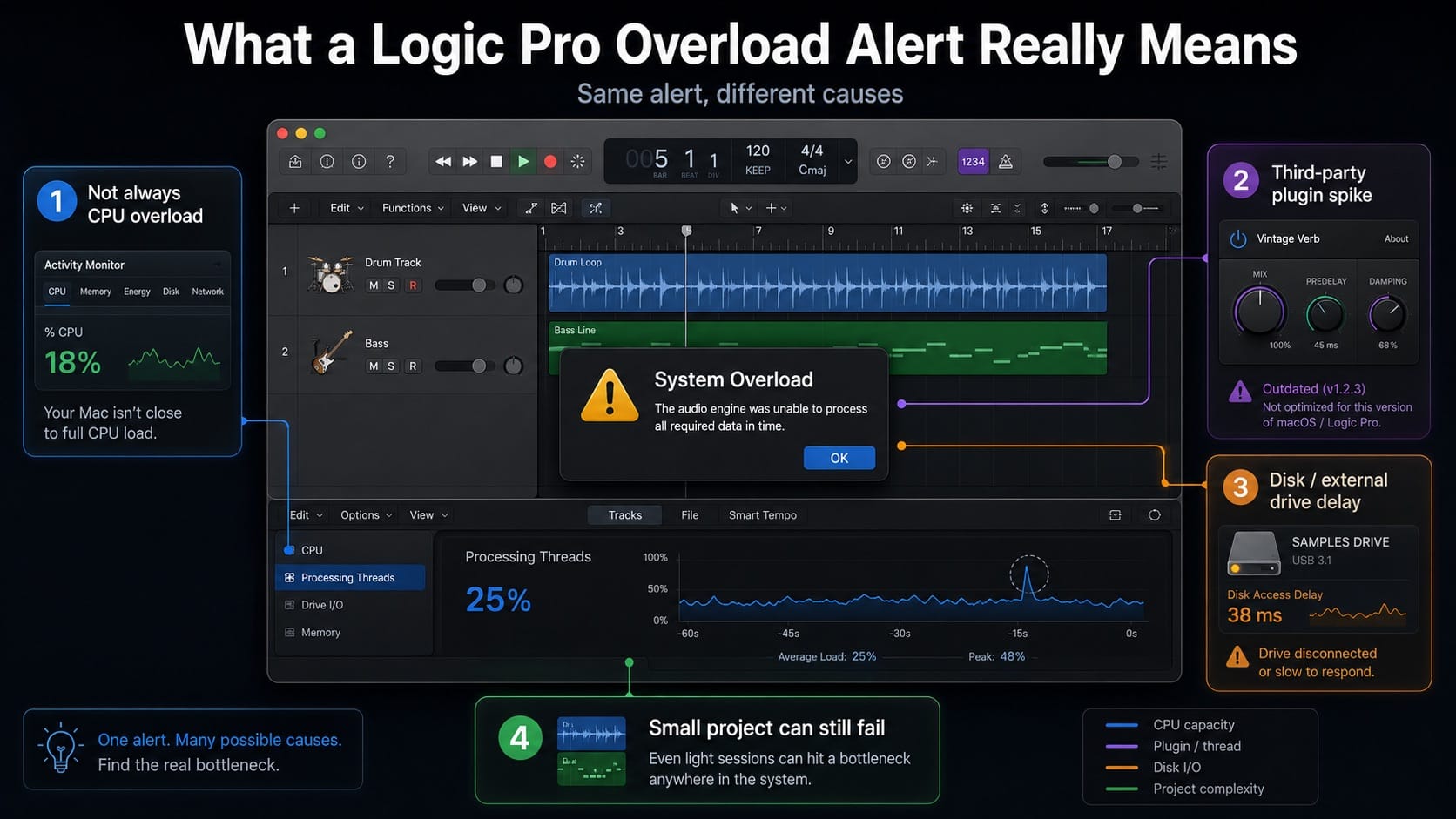This screenshot has width=1456, height=819.
Task: Click the About link in Vintage Verb
Action: (1396, 238)
